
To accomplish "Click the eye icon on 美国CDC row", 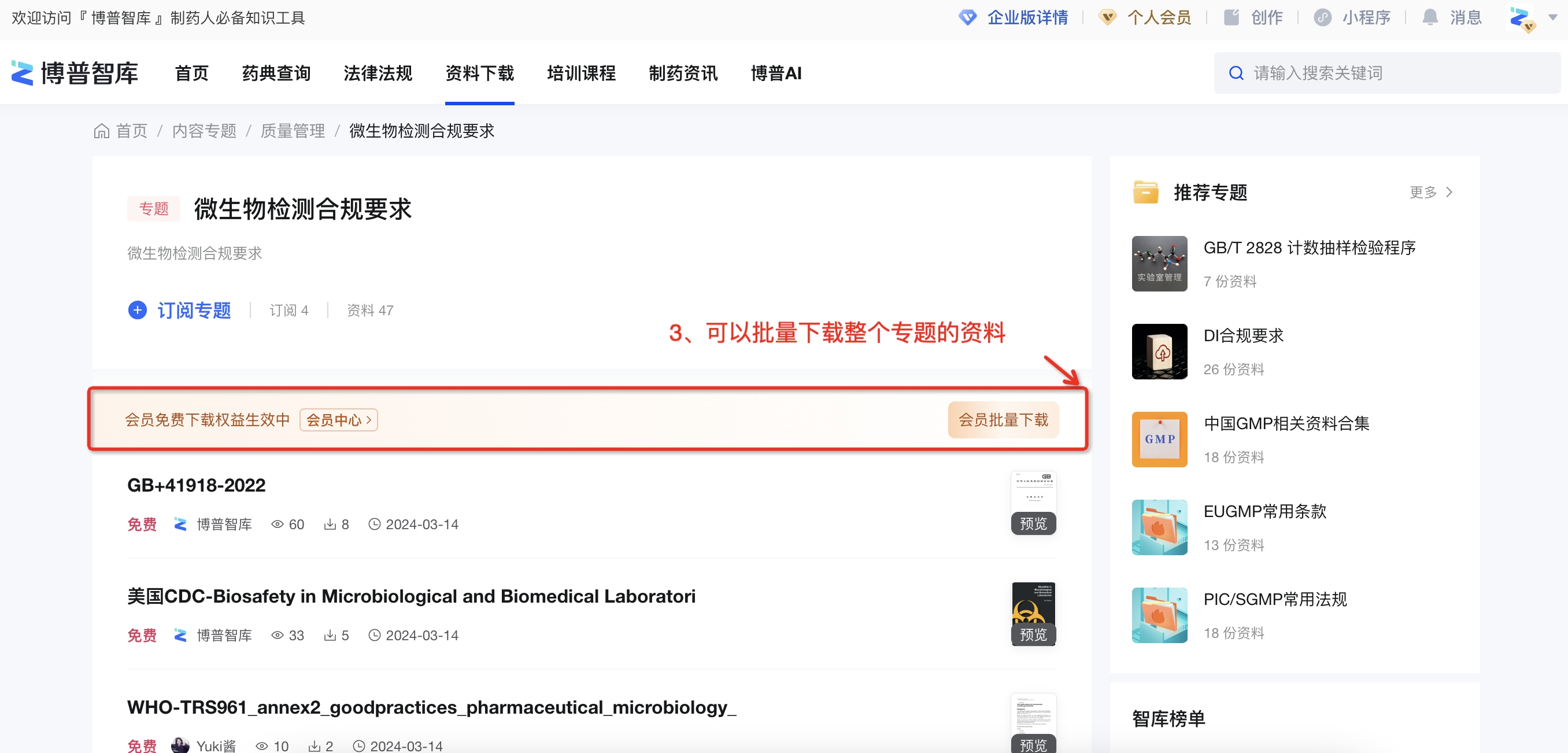I will pos(278,635).
